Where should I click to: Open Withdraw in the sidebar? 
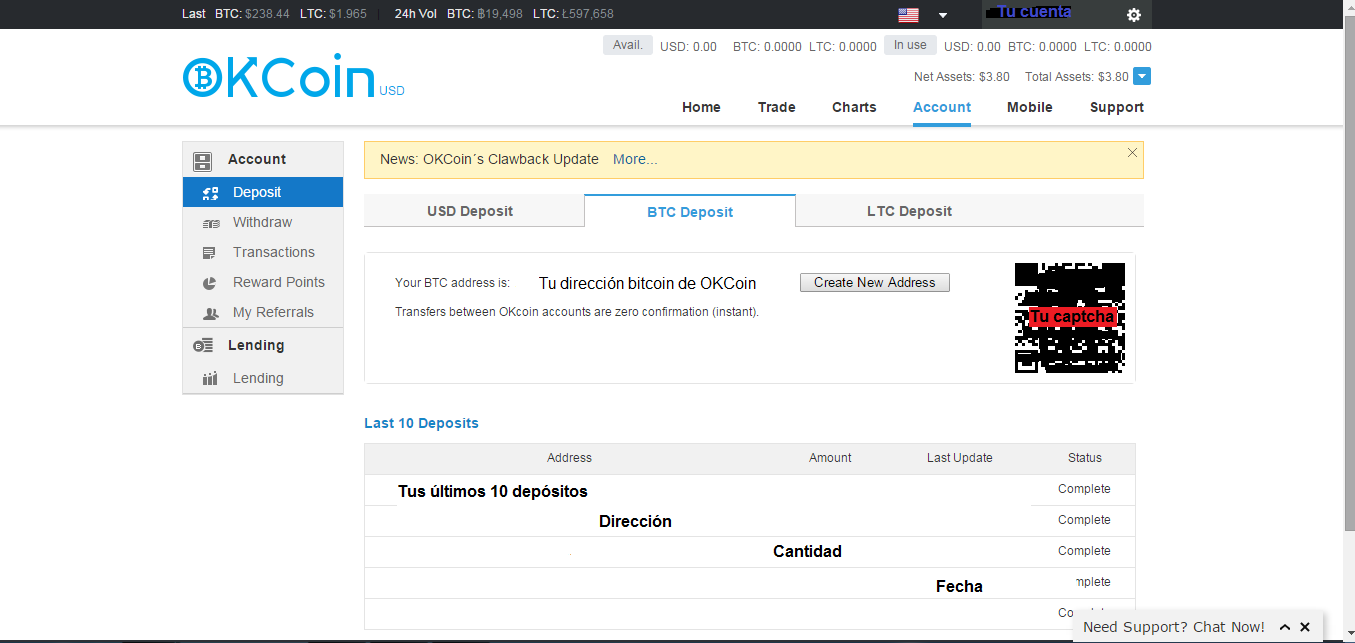263,223
